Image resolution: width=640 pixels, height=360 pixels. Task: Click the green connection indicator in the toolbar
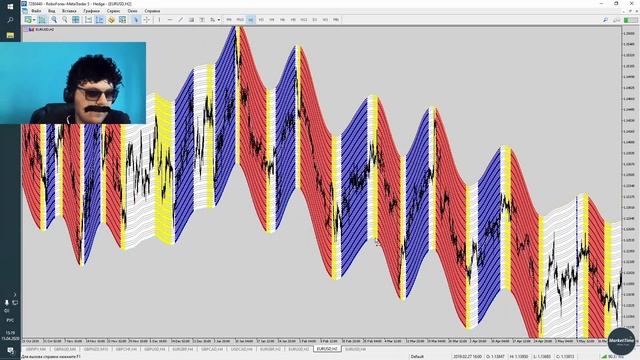(631, 20)
